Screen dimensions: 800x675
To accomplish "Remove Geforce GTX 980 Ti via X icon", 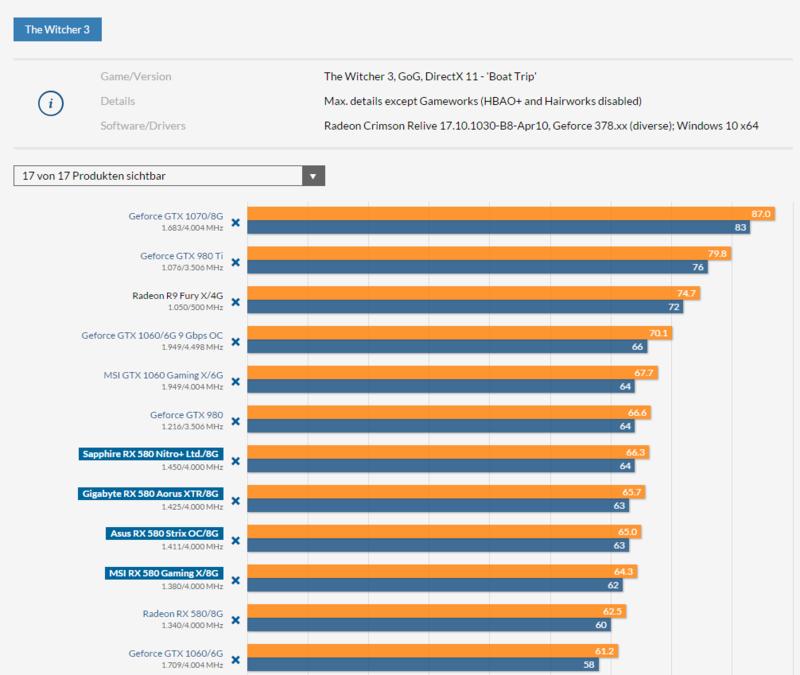I will (236, 262).
